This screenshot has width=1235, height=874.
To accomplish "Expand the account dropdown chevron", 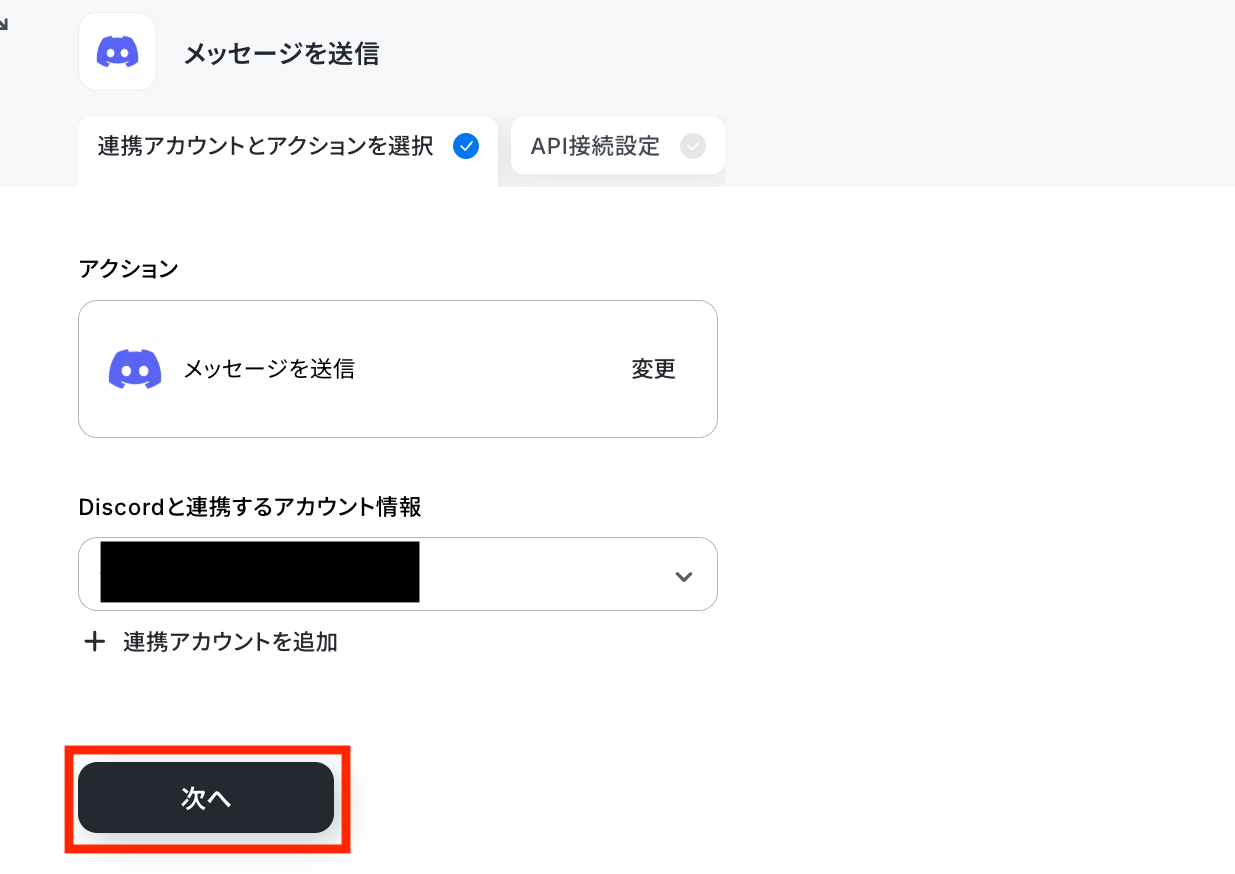I will click(x=684, y=576).
